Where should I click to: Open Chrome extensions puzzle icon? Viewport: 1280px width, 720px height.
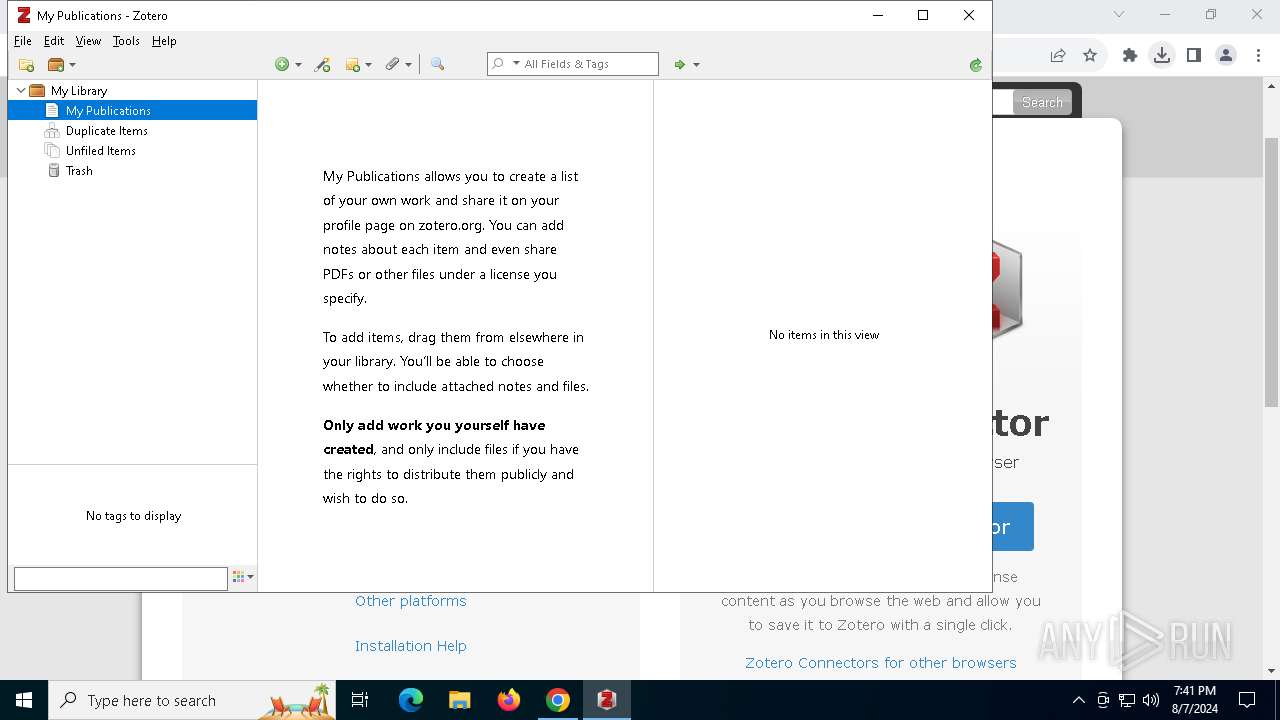(1130, 56)
